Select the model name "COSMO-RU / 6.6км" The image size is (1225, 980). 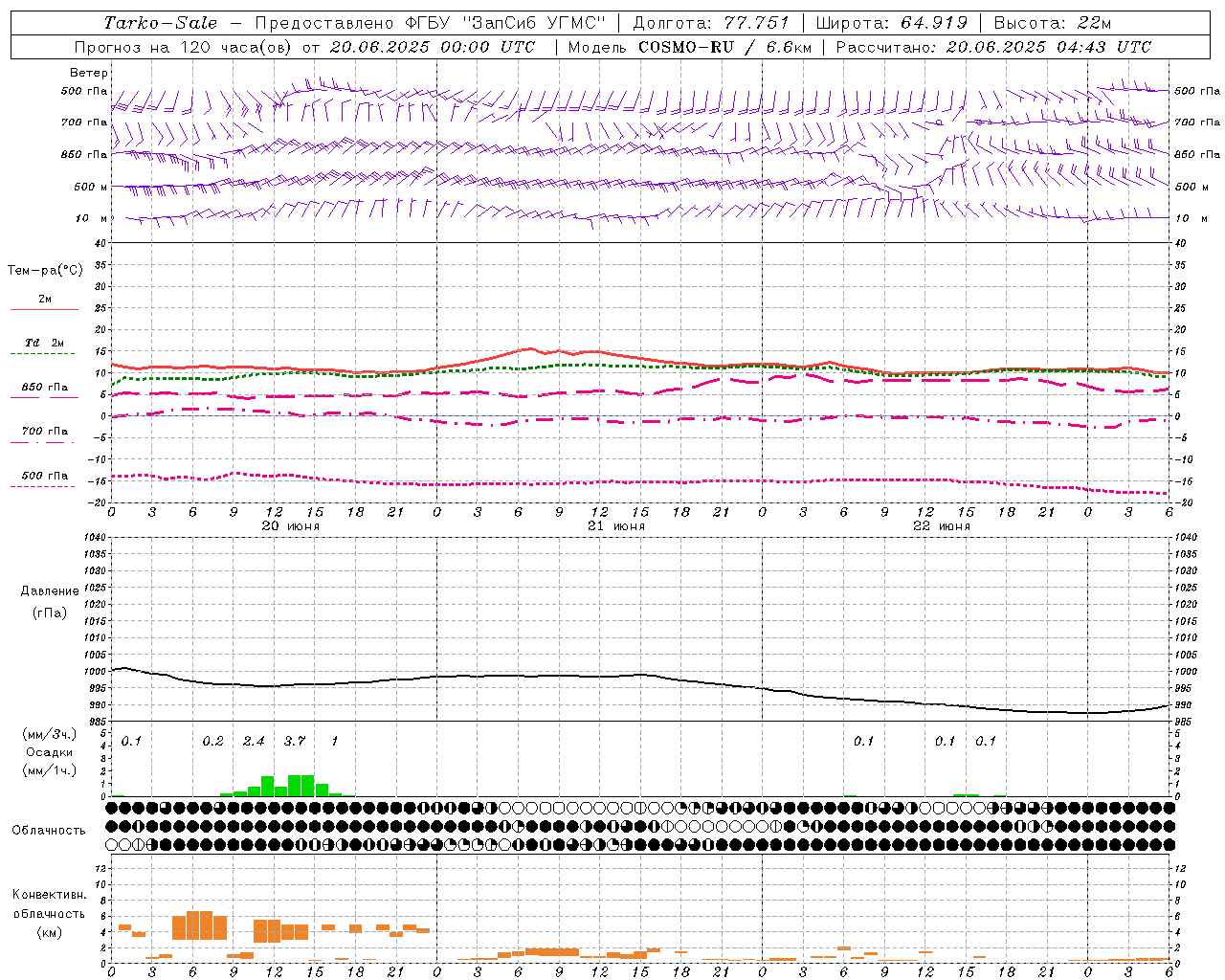pyautogui.click(x=724, y=47)
